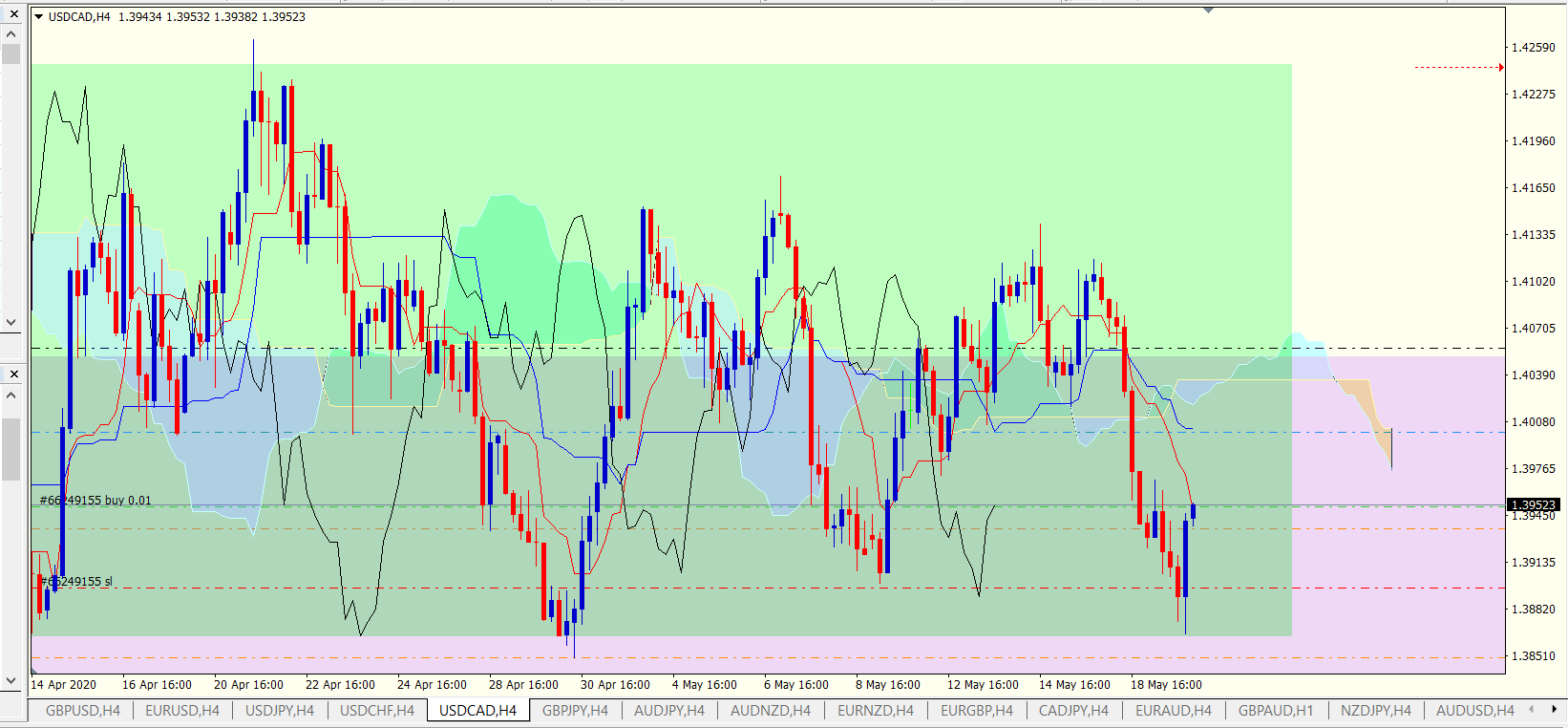Switch to the GBPUSD,H4 chart tab
The height and width of the screenshot is (728, 1568).
pyautogui.click(x=83, y=711)
